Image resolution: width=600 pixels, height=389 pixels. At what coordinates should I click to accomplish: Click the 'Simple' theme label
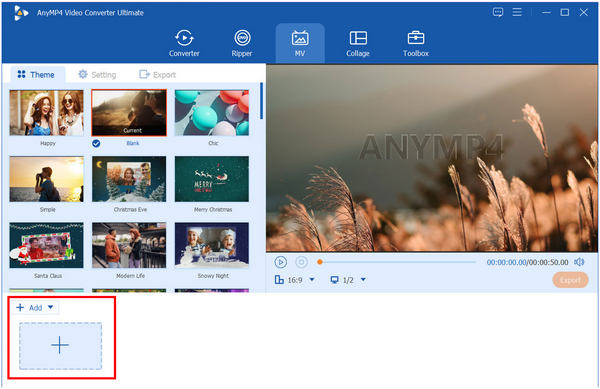47,210
